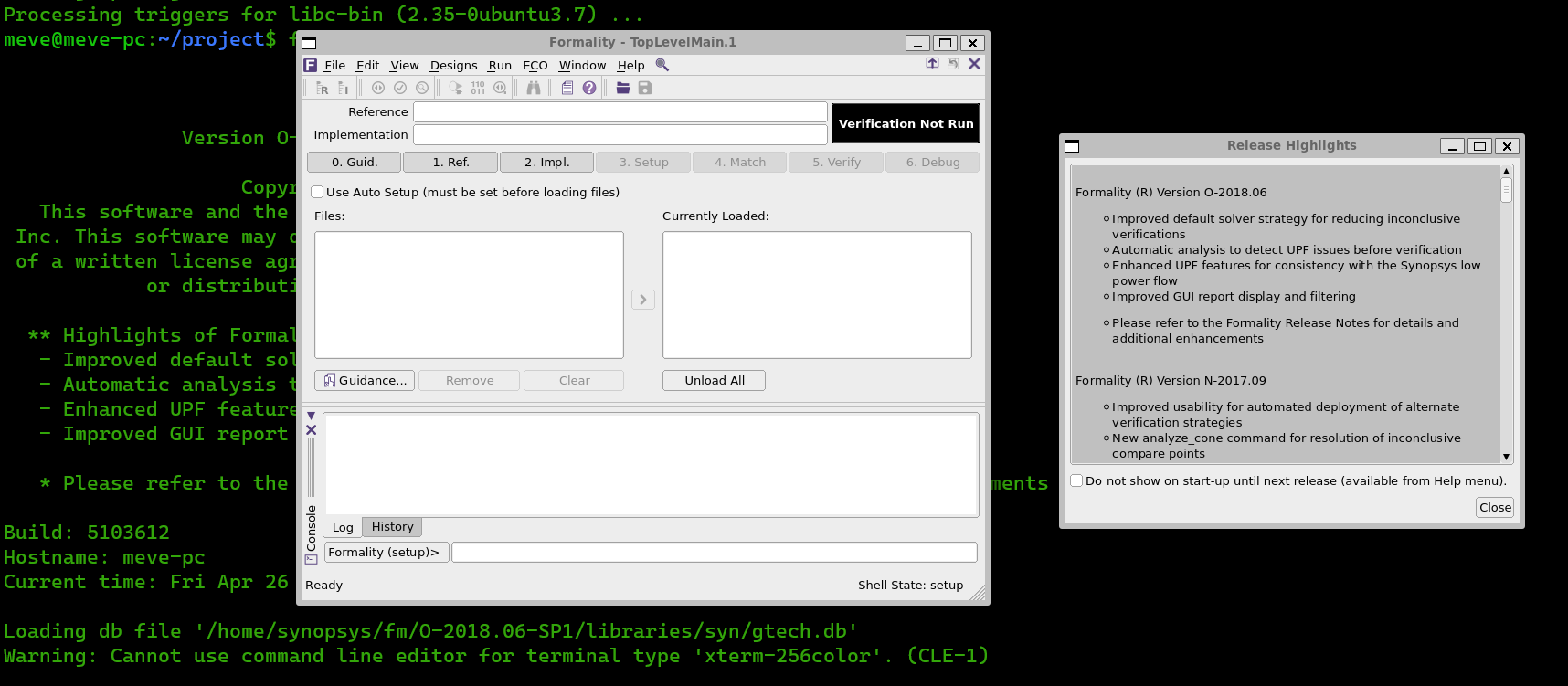
Task: Switch to the 2. Impl. tab
Action: point(546,162)
